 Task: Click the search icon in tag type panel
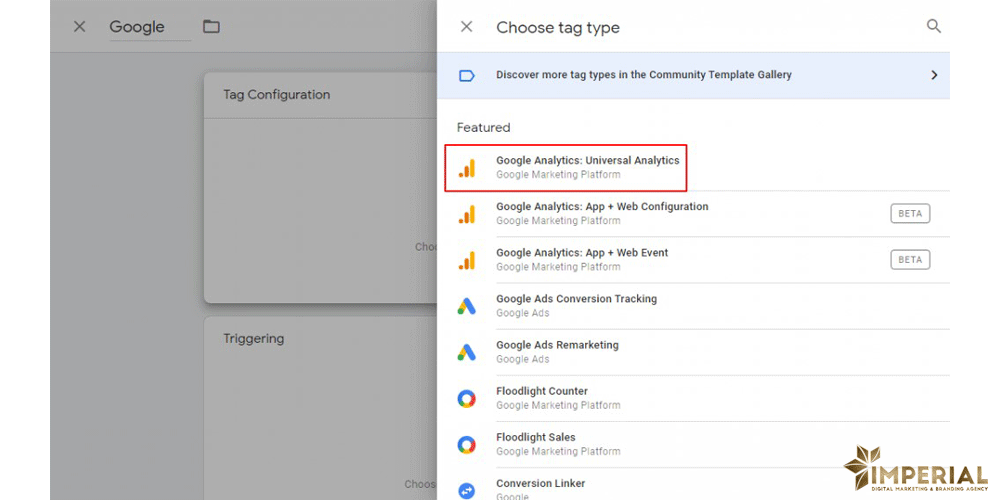pos(933,27)
